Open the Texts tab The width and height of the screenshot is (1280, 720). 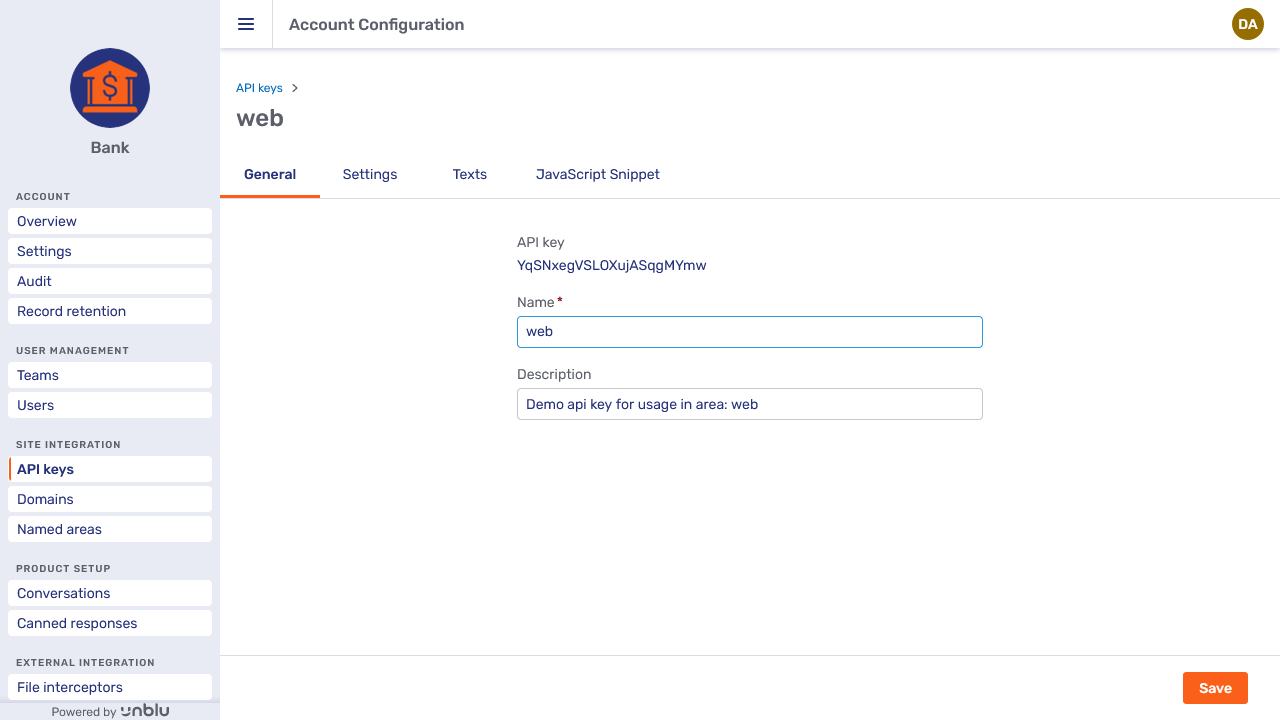(469, 174)
